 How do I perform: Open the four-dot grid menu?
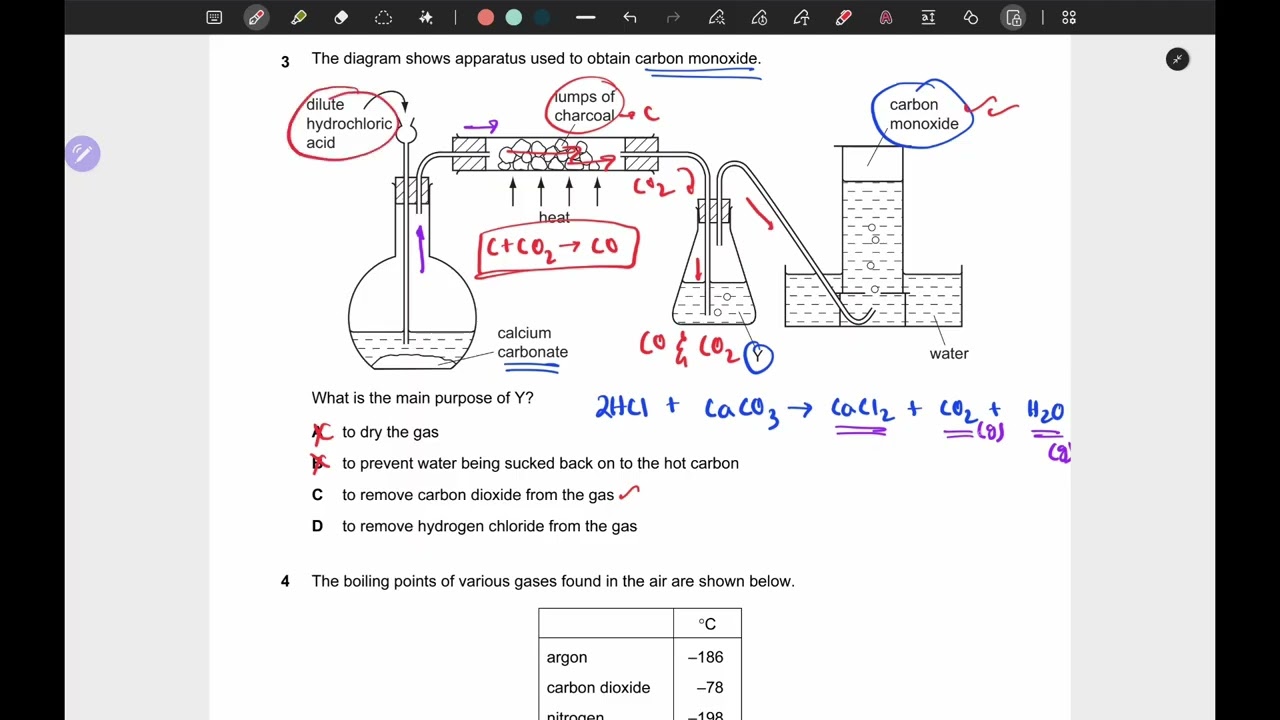point(1069,17)
